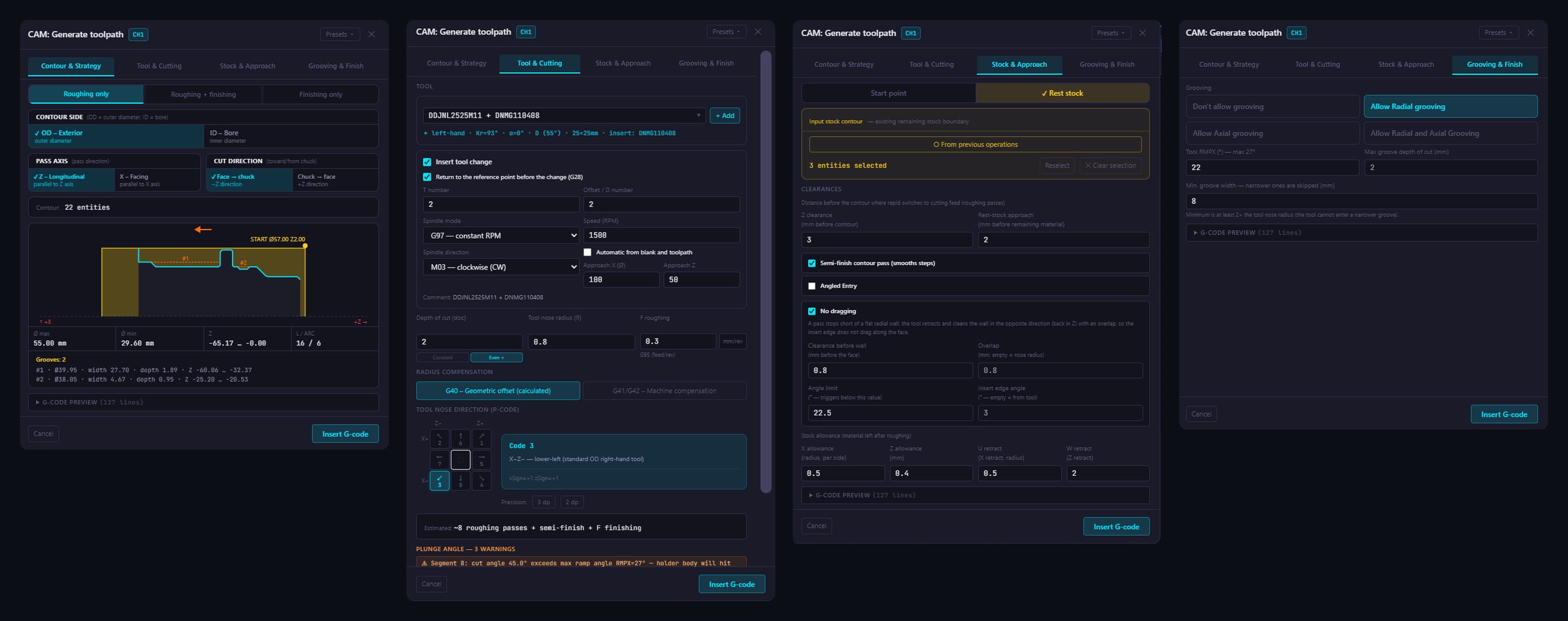Select tool nose direction code 4
This screenshot has height=621, width=1568.
tap(481, 480)
